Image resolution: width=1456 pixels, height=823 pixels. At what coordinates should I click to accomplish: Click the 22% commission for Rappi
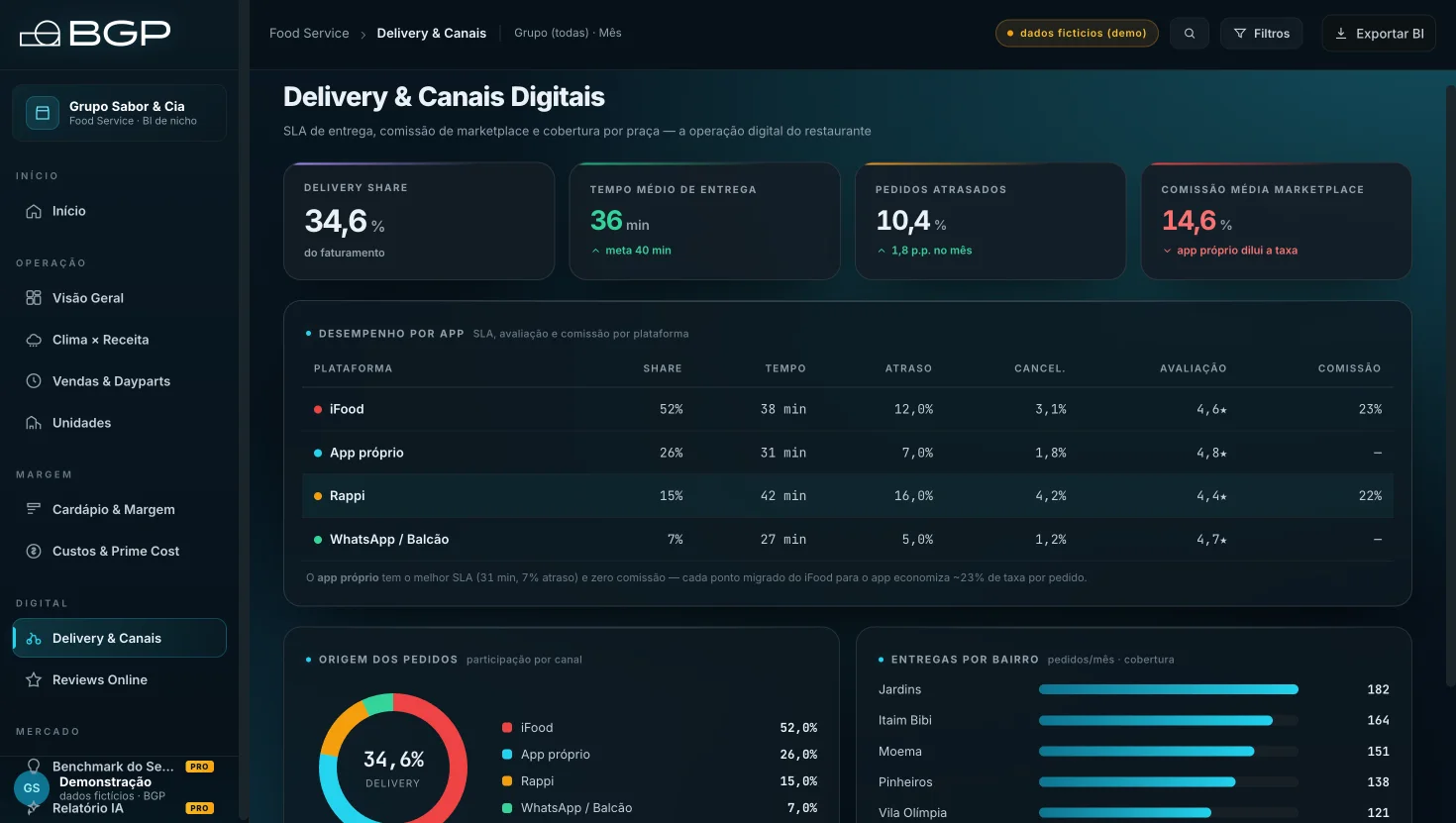coord(1370,496)
